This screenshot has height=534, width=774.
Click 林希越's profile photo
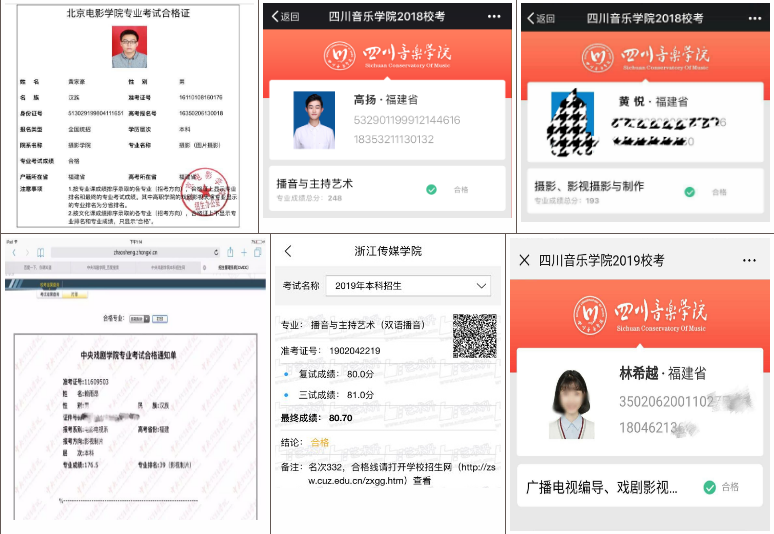[572, 404]
